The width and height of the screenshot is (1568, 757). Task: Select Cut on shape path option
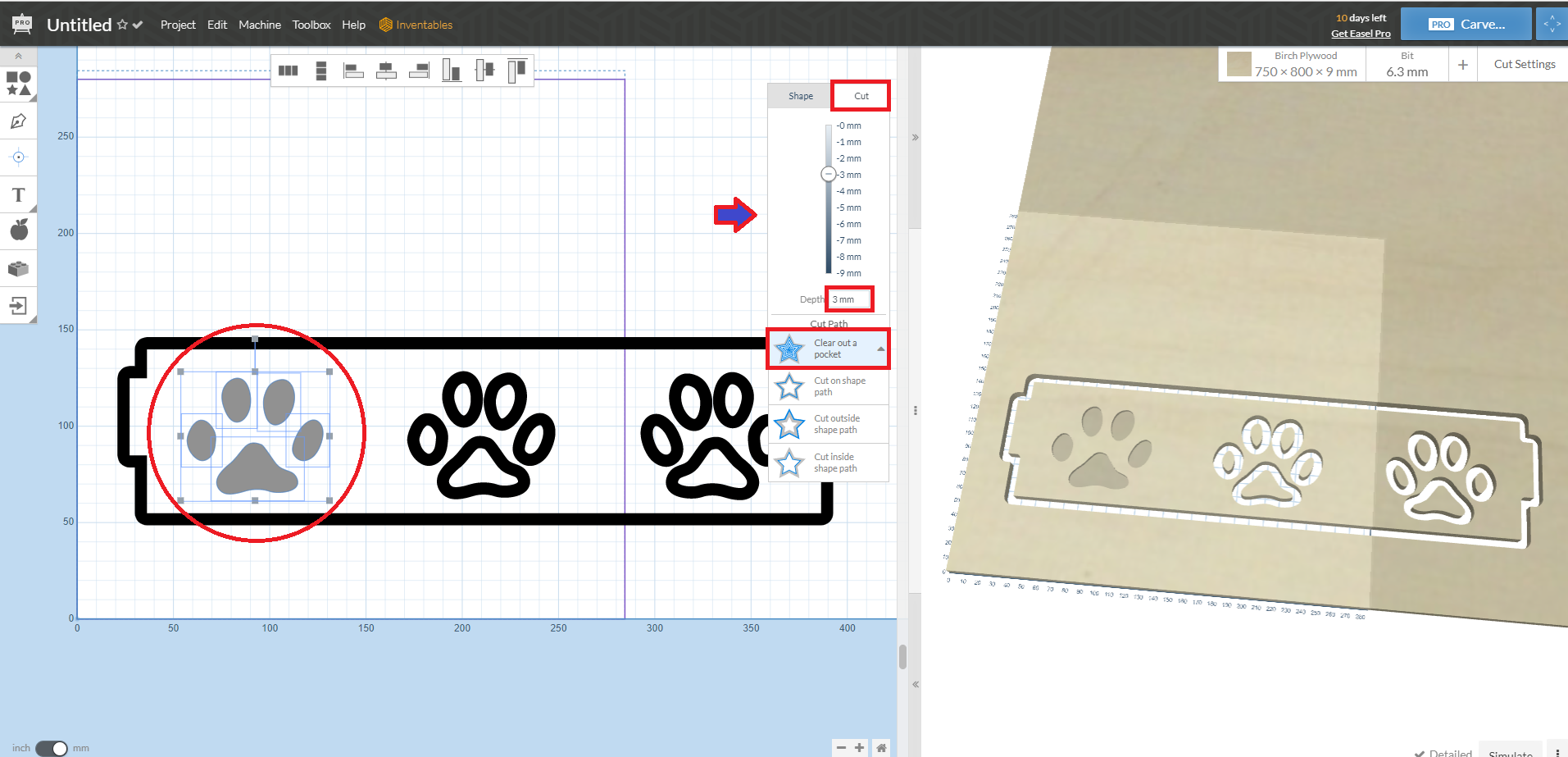tap(829, 386)
